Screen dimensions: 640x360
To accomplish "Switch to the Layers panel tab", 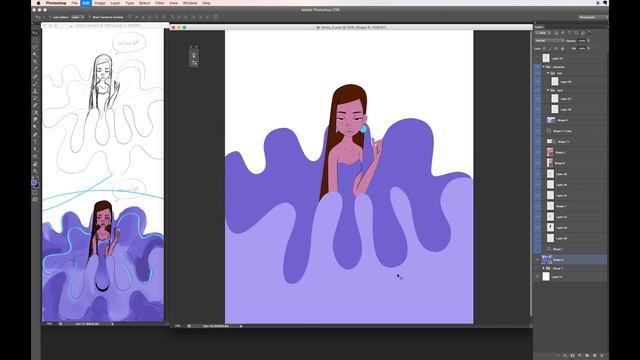I will [539, 27].
